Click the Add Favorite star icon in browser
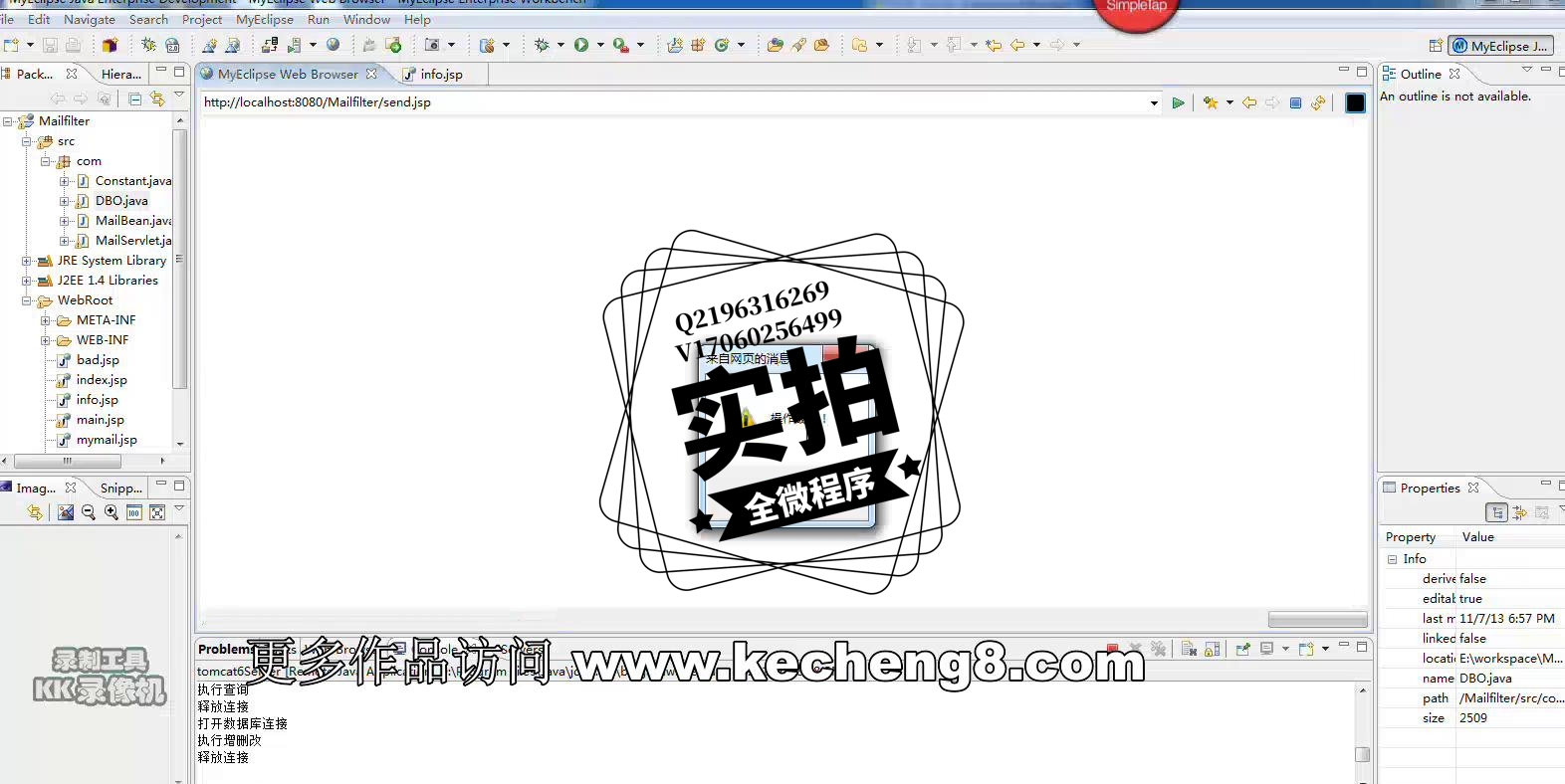Viewport: 1565px width, 784px height. 1211,102
